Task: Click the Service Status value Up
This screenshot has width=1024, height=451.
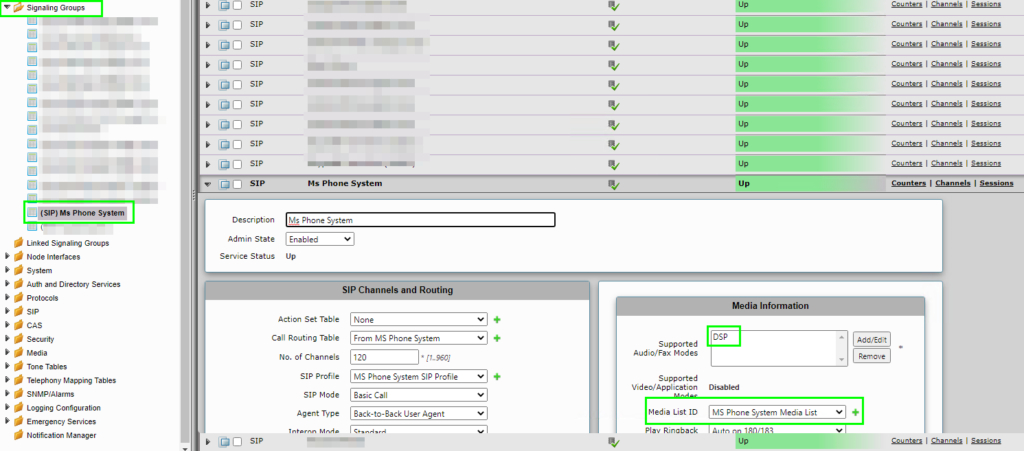Action: point(291,256)
